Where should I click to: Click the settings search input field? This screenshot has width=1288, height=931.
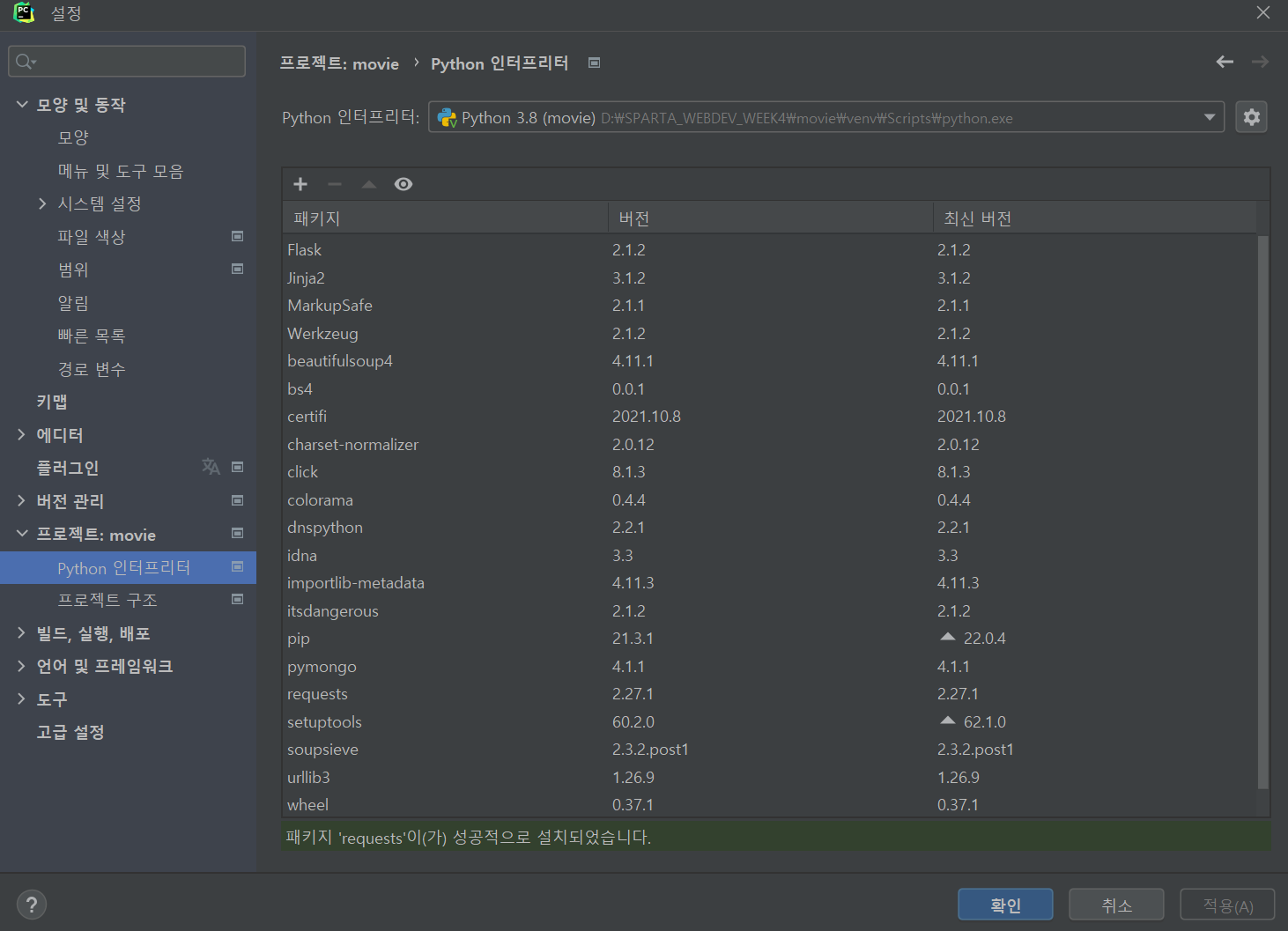pyautogui.click(x=127, y=62)
